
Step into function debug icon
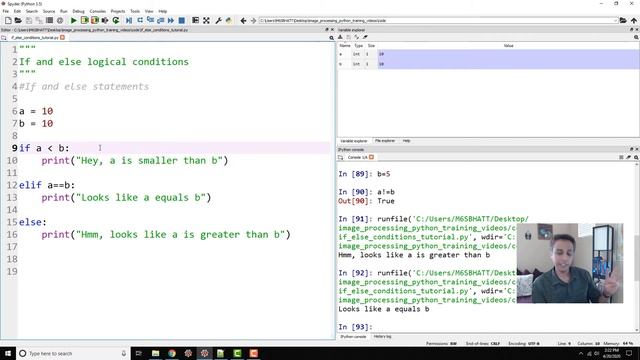click(x=150, y=20)
